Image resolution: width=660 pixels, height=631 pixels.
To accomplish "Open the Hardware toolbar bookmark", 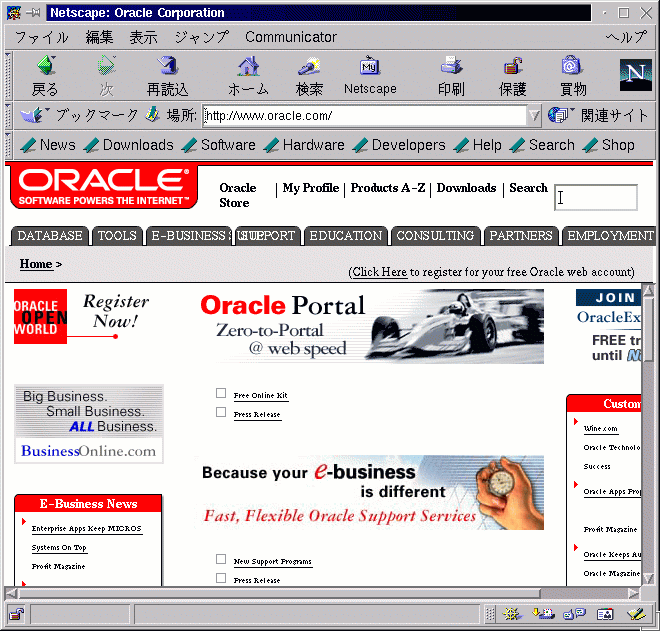I will (304, 145).
